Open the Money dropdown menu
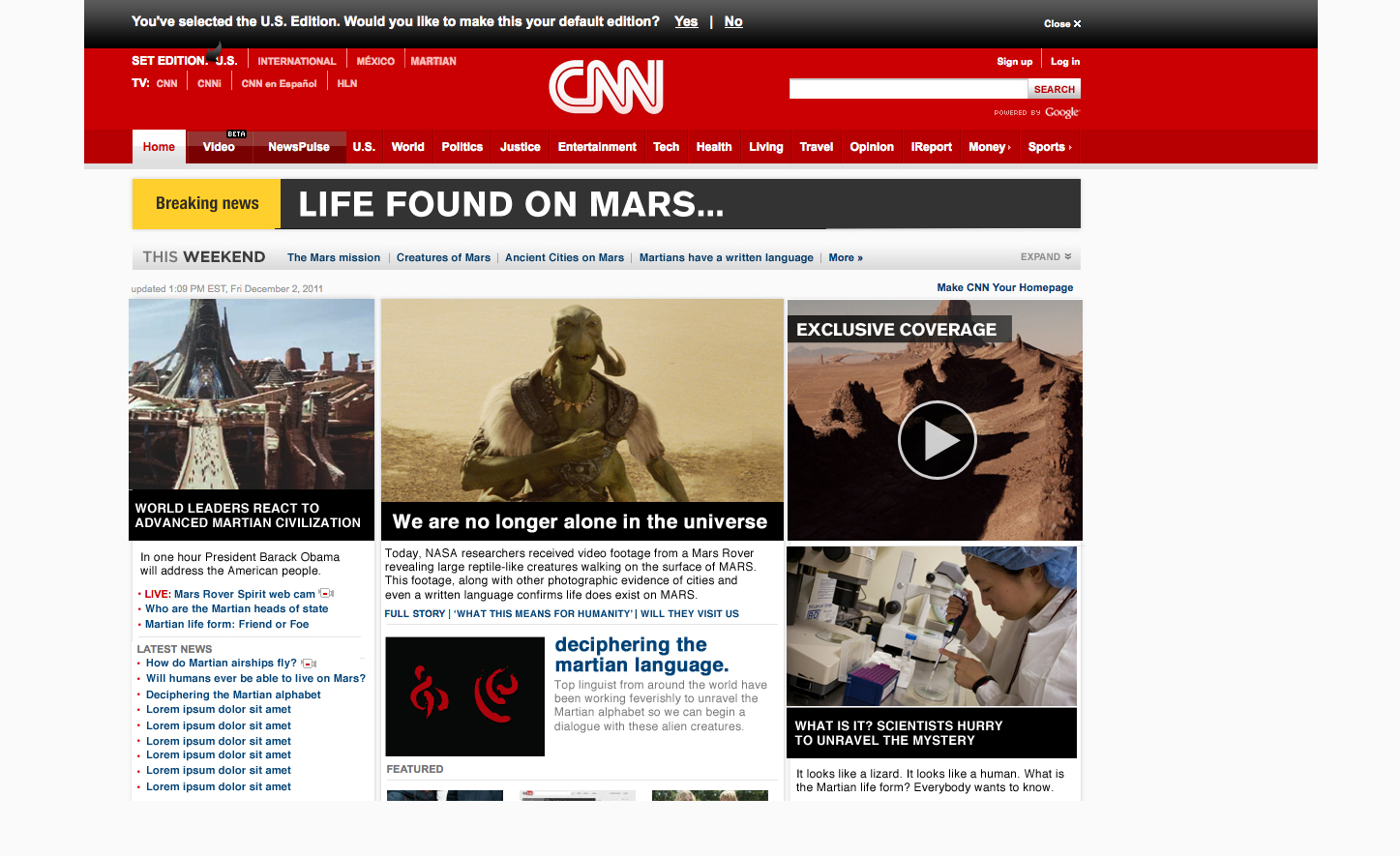 coord(990,147)
